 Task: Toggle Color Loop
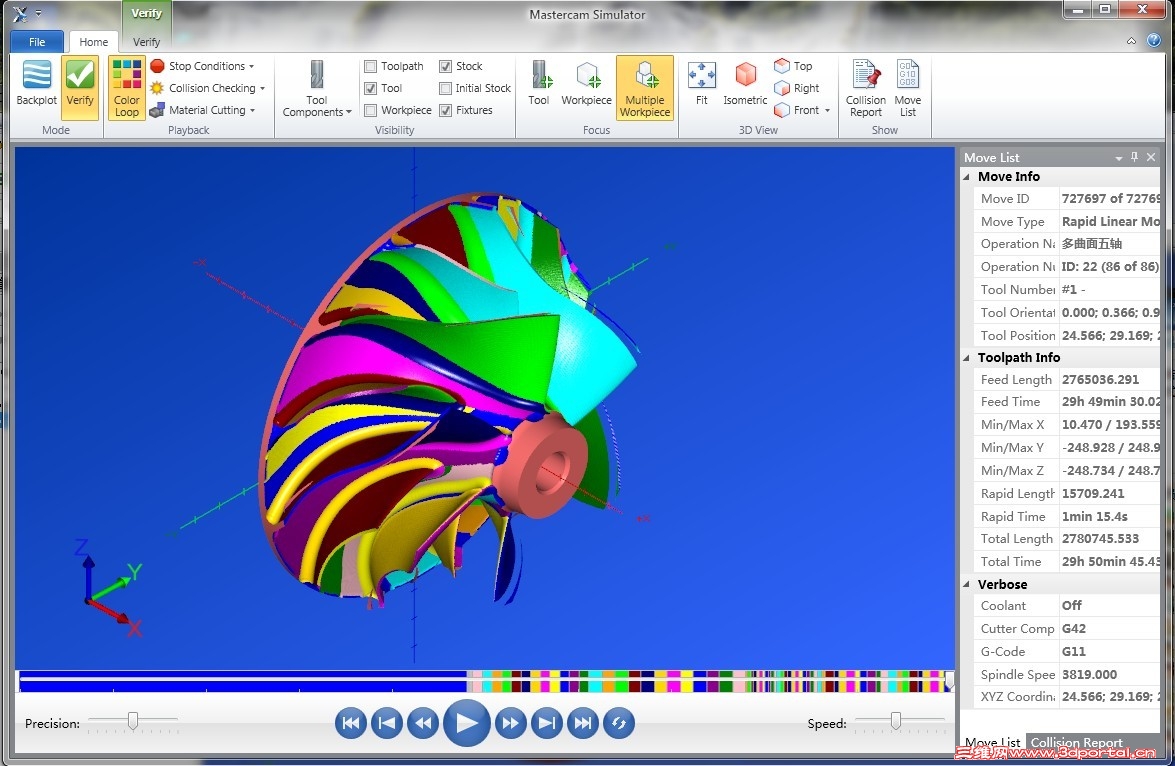(x=127, y=87)
